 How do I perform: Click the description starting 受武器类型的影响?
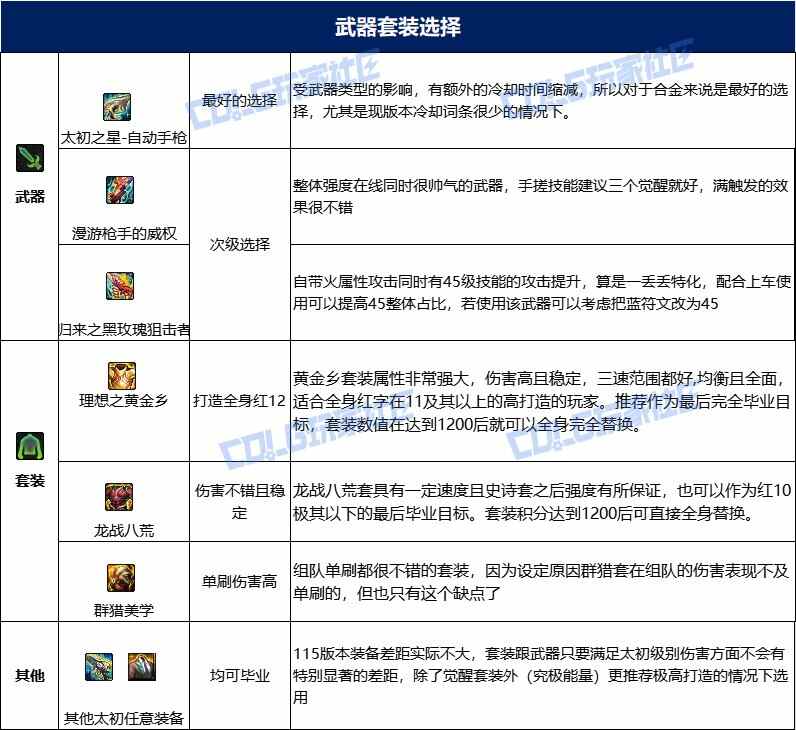(x=541, y=101)
